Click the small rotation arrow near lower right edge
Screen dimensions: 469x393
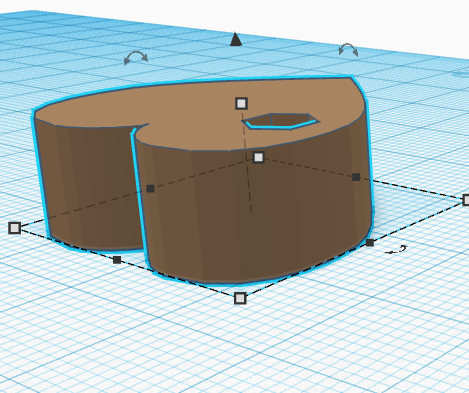[396, 249]
